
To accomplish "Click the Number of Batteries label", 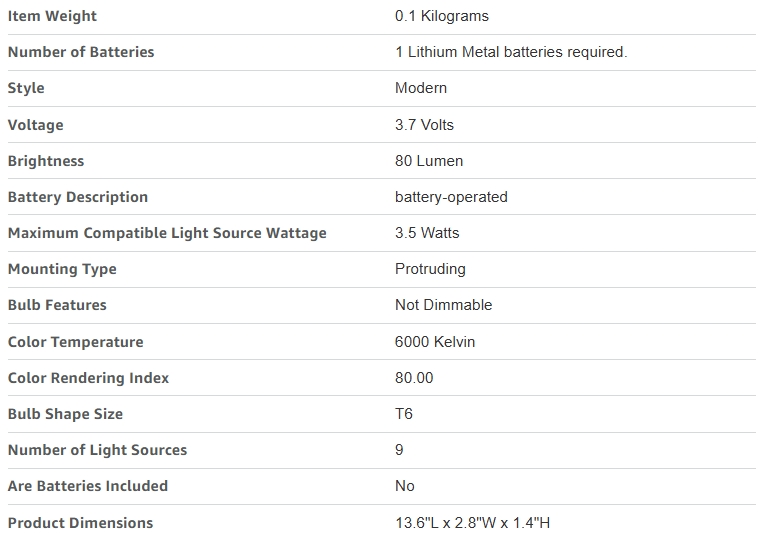I will pos(81,52).
